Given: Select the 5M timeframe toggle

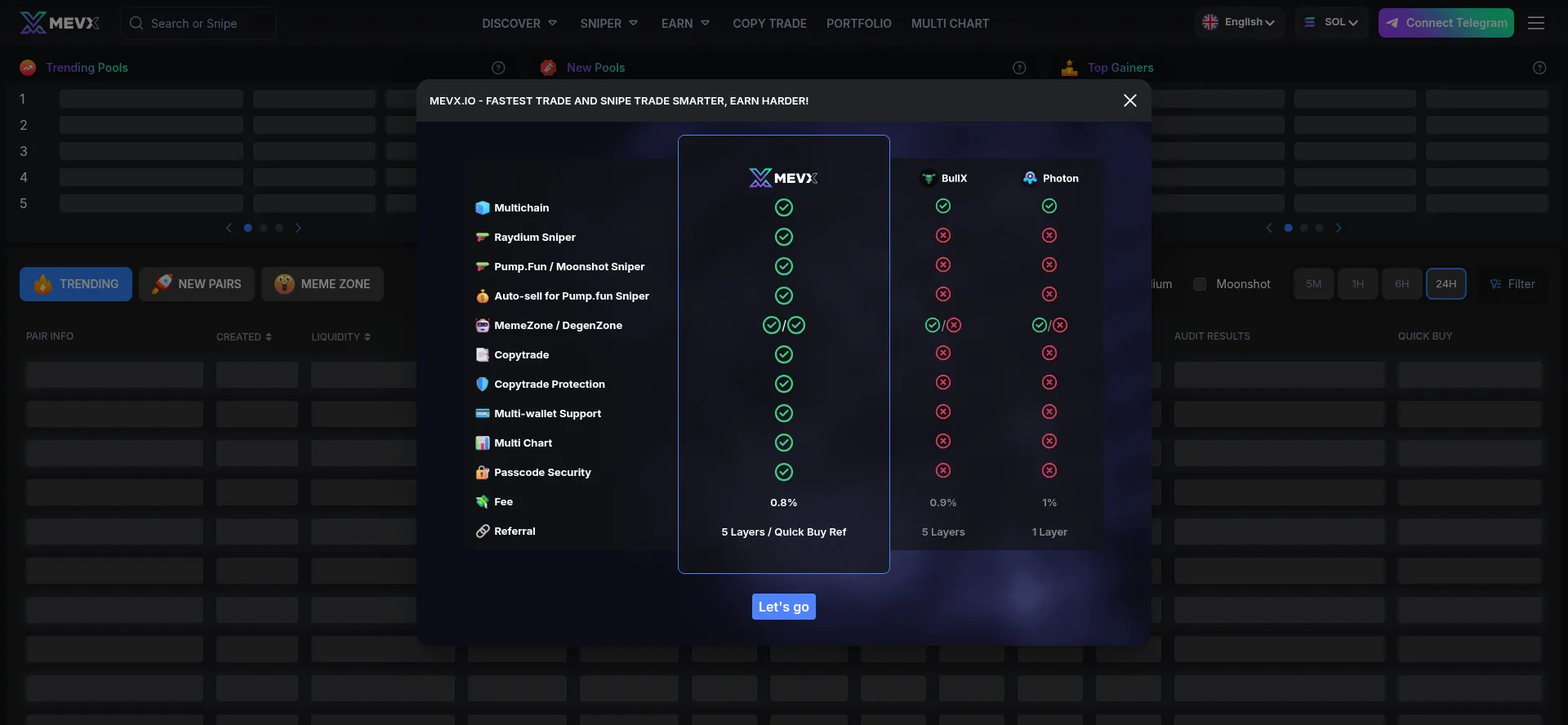Looking at the screenshot, I should pos(1313,284).
